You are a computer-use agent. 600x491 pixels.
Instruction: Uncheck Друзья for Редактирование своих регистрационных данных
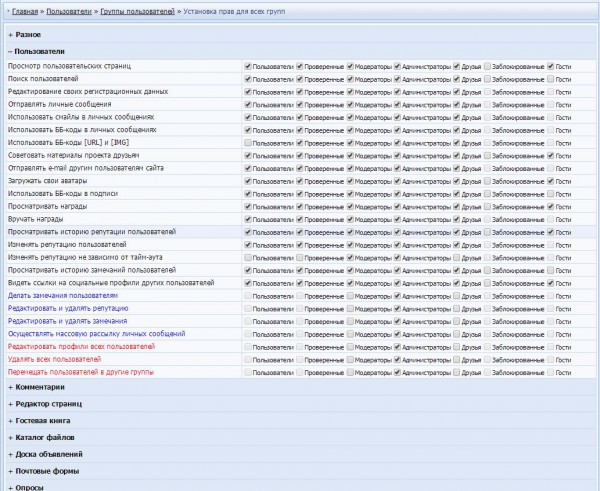[x=457, y=92]
